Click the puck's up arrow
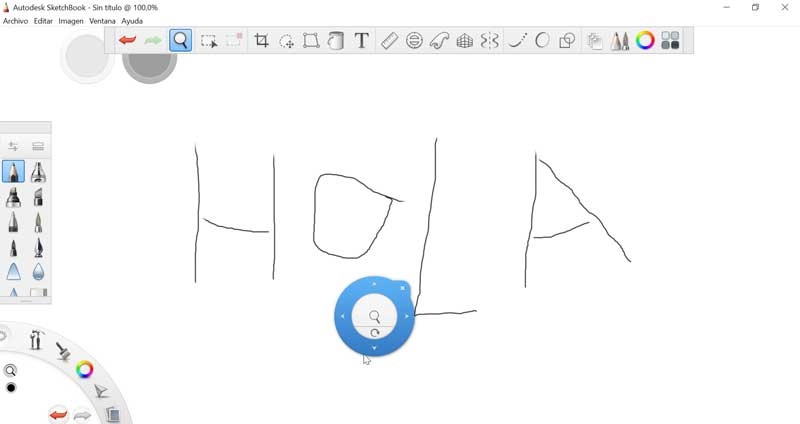Viewport: 800px width, 424px height. [374, 284]
